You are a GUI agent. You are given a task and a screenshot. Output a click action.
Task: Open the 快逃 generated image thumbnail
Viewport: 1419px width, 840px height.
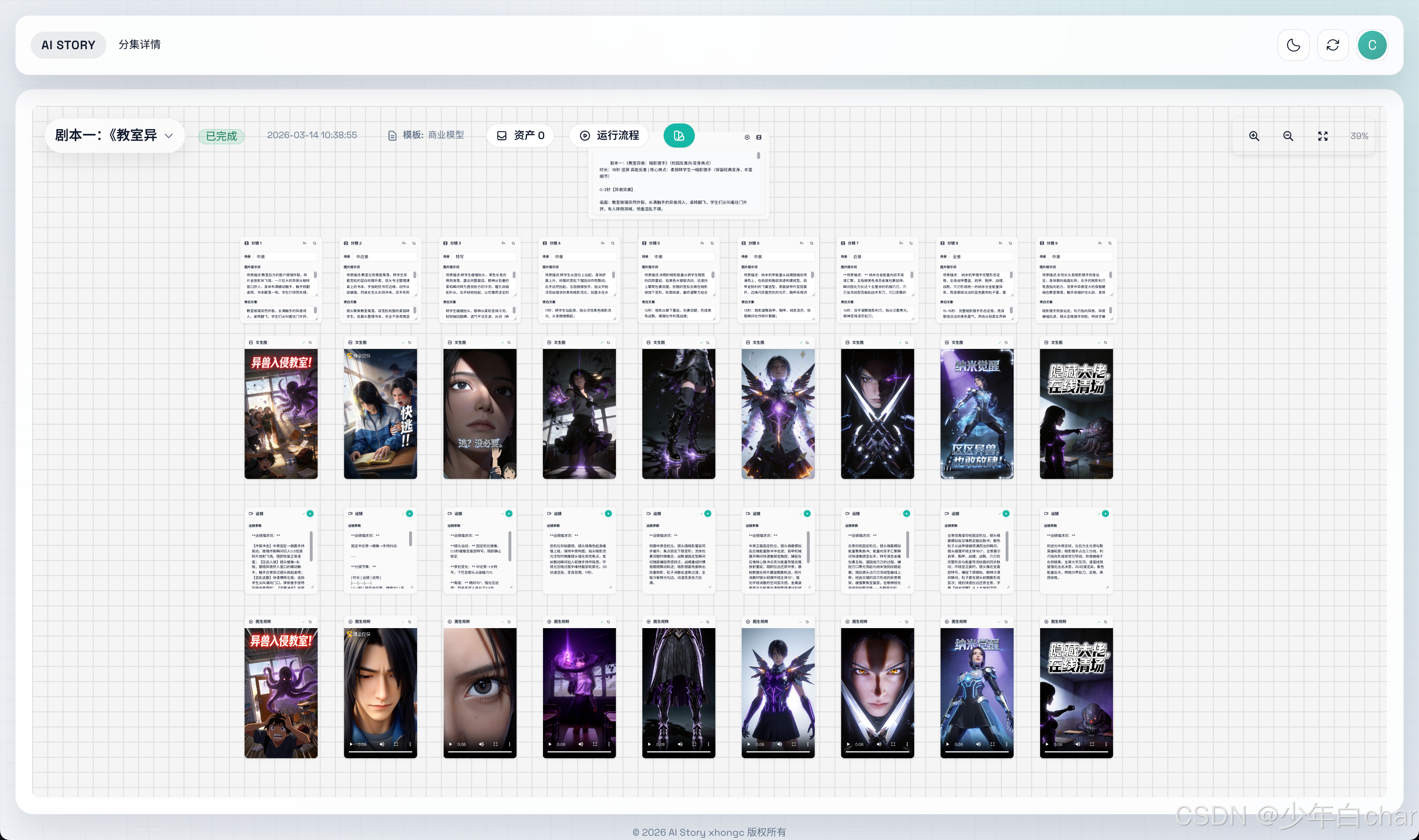(x=380, y=414)
